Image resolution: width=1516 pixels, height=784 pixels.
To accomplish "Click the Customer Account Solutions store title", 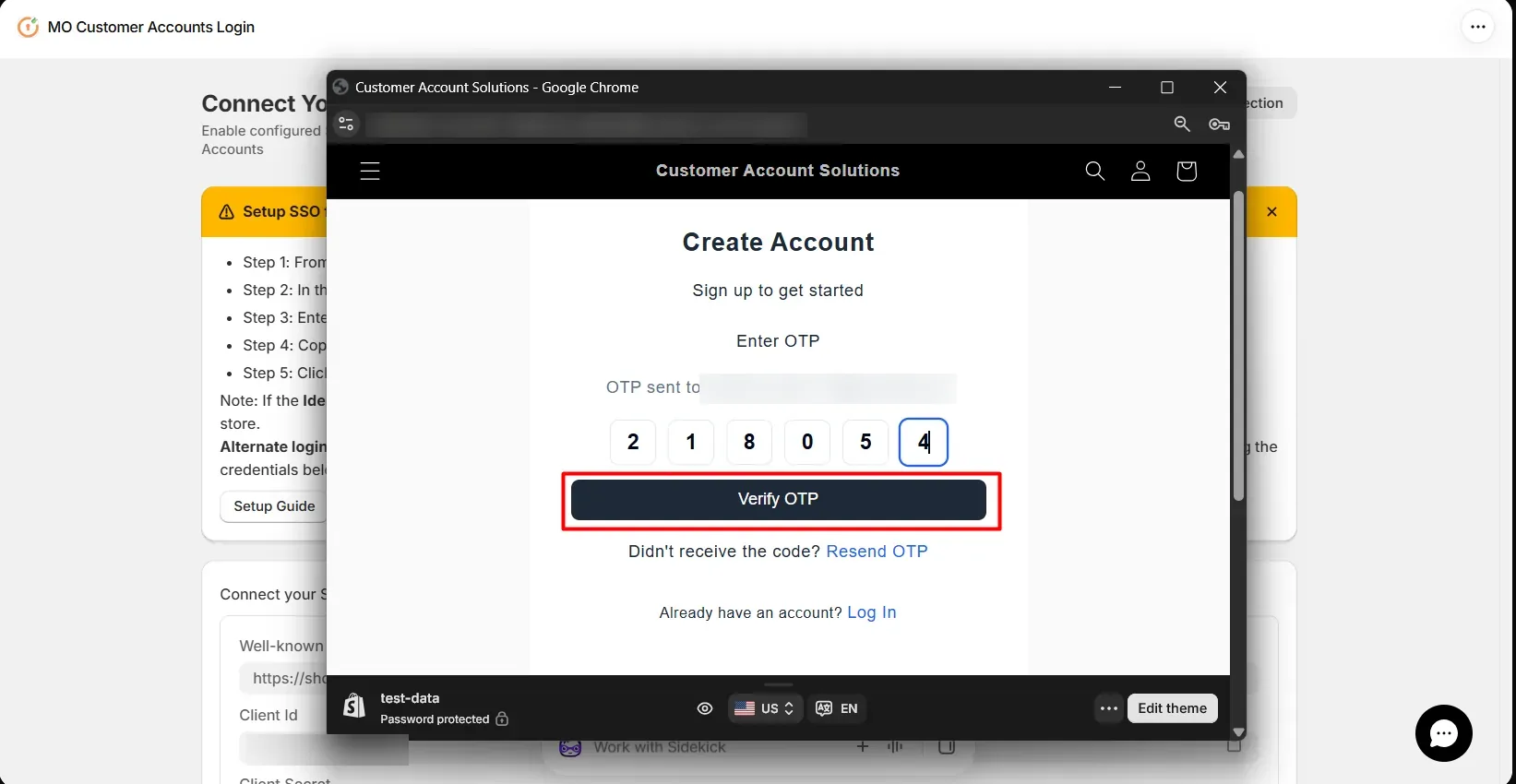I will 778,171.
